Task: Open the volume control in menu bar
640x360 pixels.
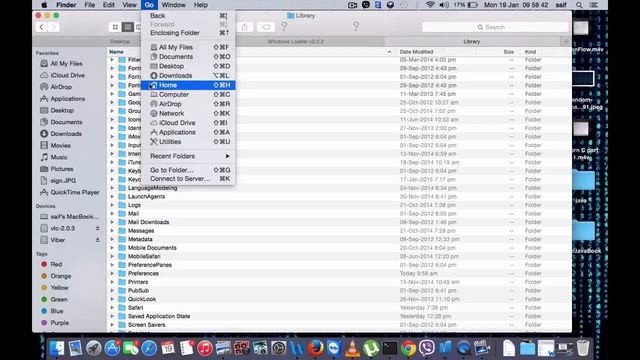Action: (x=444, y=5)
